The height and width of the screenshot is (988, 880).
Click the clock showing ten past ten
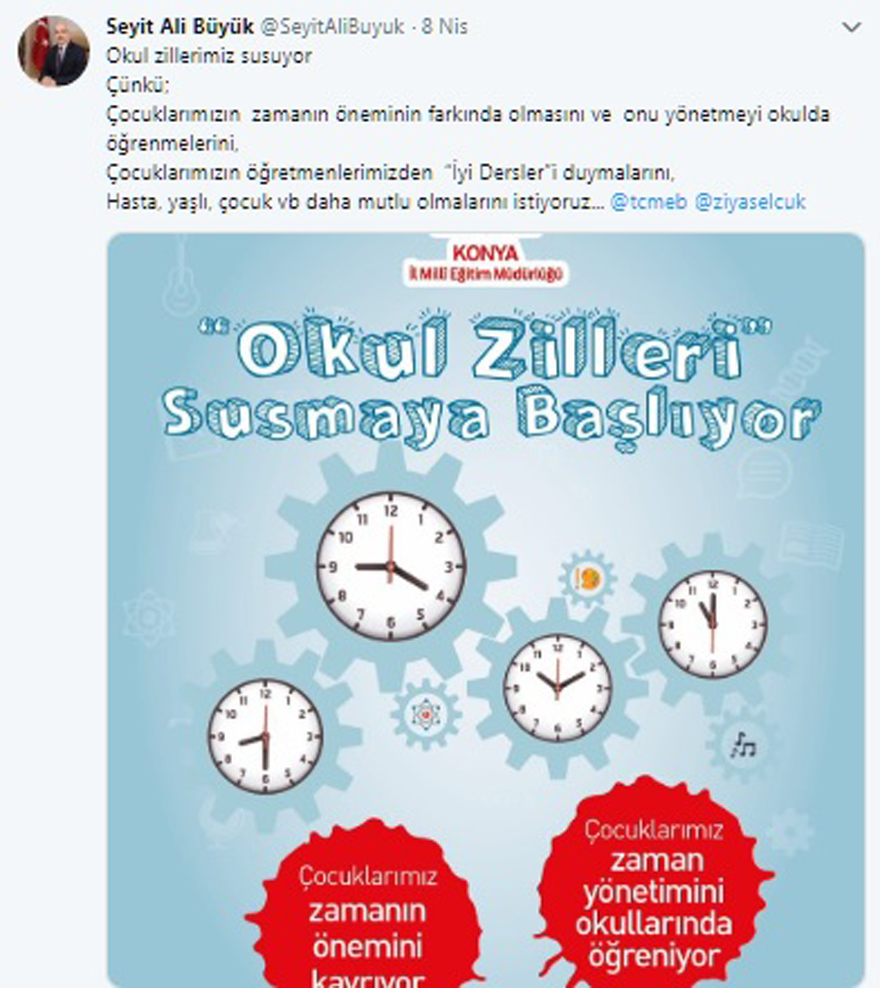557,687
